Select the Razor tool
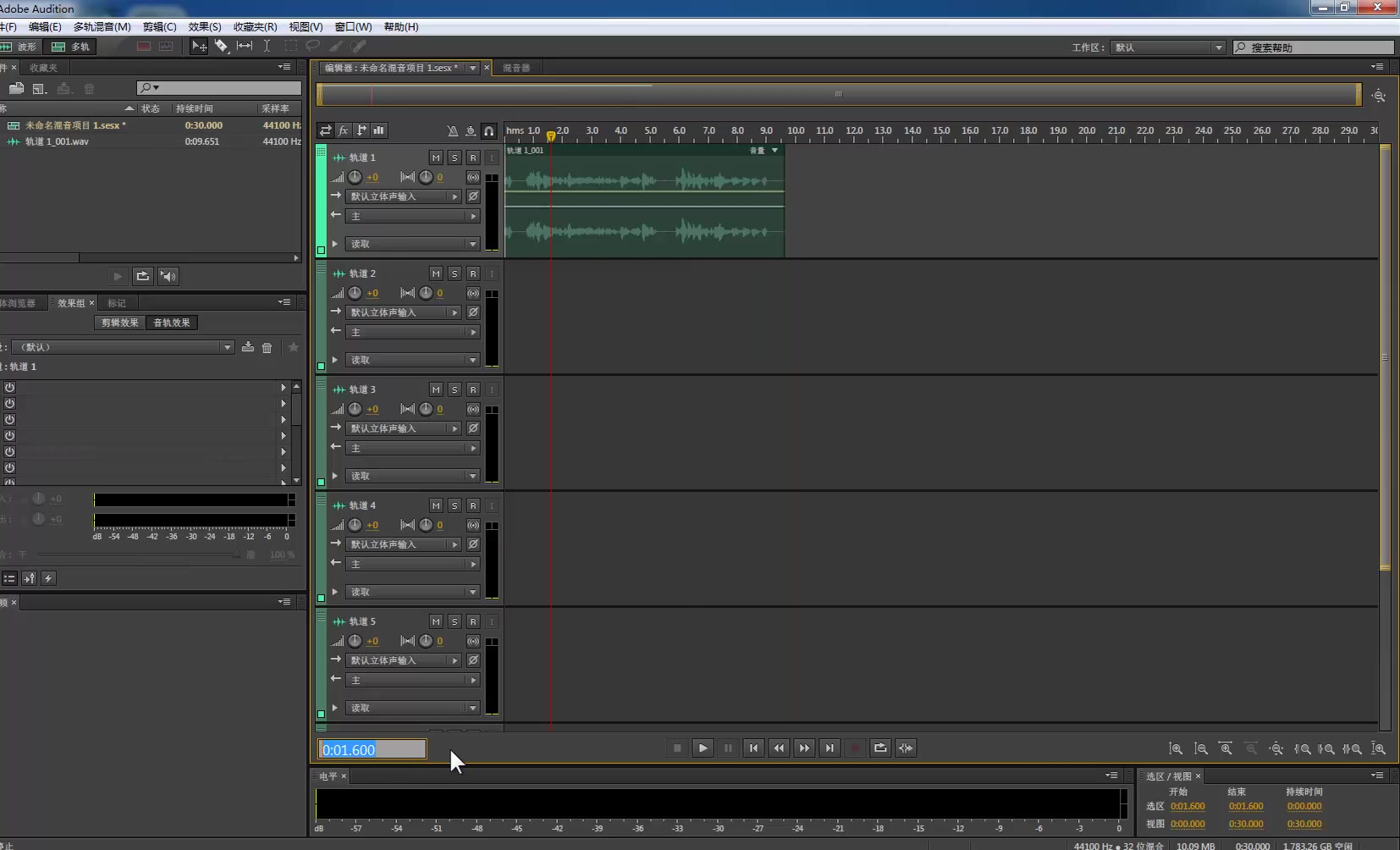 [x=222, y=46]
